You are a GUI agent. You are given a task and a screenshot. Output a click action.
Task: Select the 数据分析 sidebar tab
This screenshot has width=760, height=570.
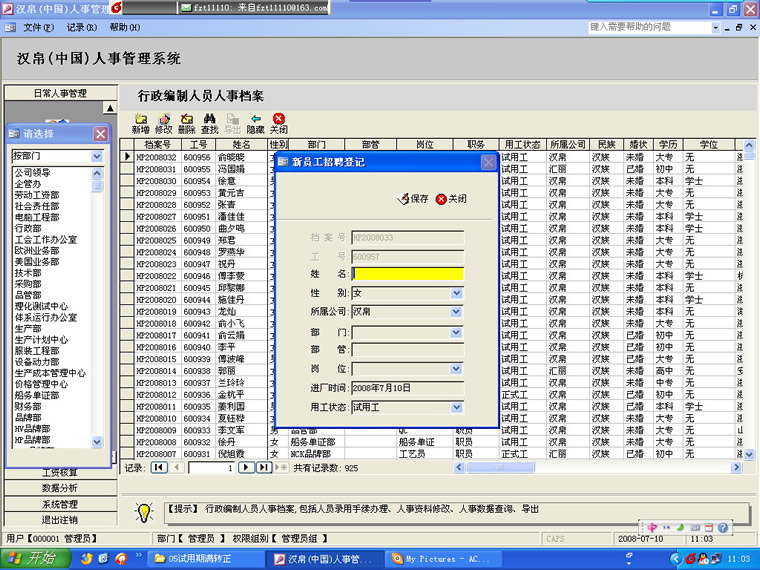61,488
